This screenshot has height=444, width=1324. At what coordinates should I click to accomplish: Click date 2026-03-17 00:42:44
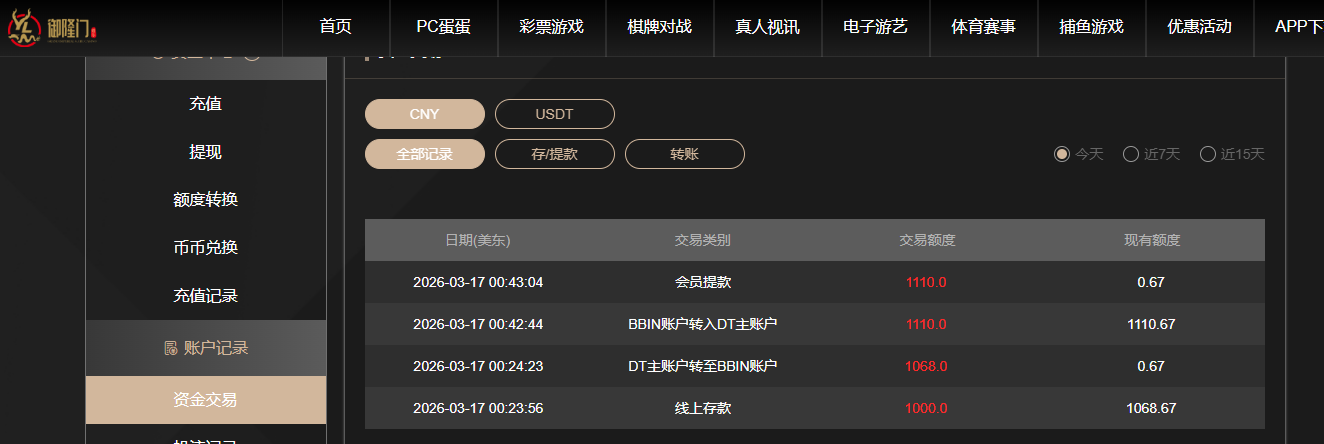point(478,324)
